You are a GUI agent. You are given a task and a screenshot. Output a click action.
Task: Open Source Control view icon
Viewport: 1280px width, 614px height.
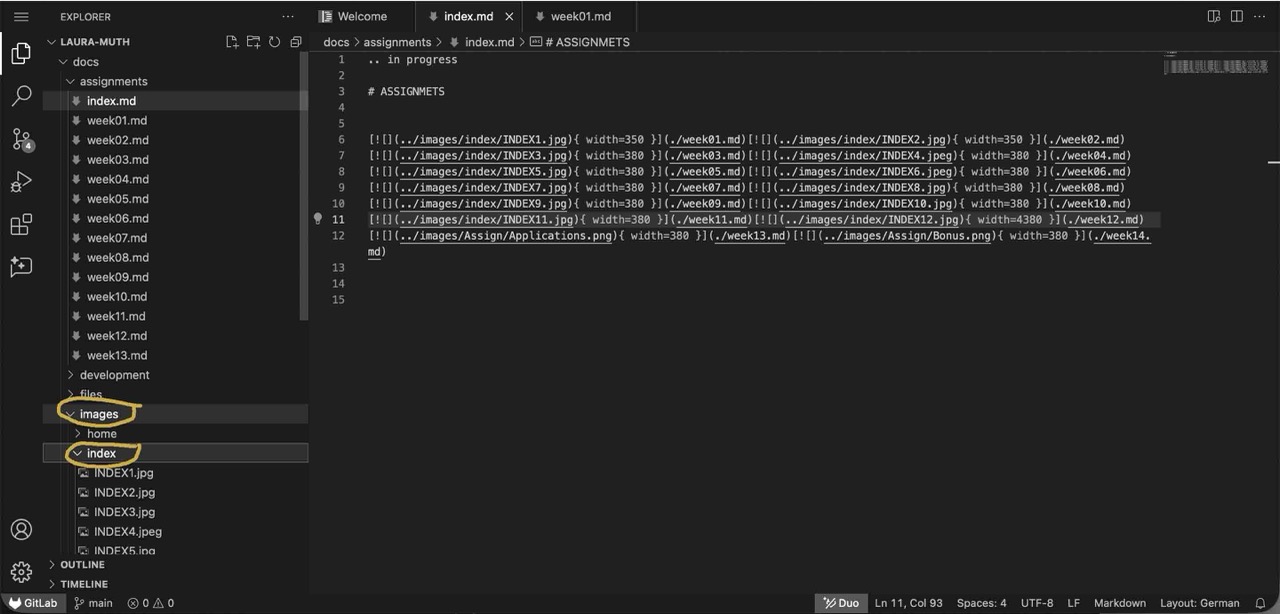tap(21, 140)
